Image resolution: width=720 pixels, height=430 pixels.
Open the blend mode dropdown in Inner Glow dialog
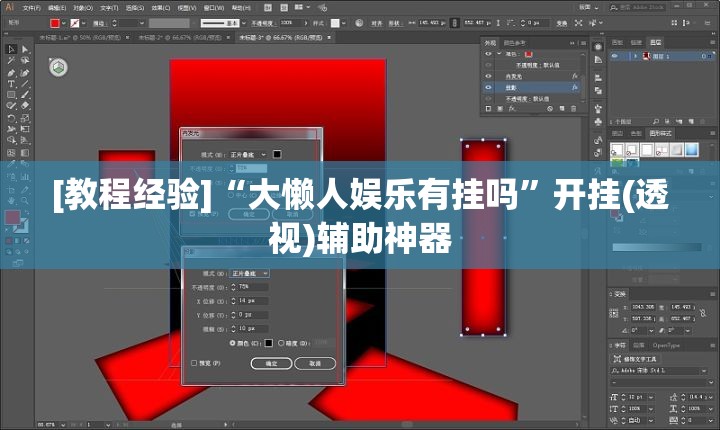(248, 155)
